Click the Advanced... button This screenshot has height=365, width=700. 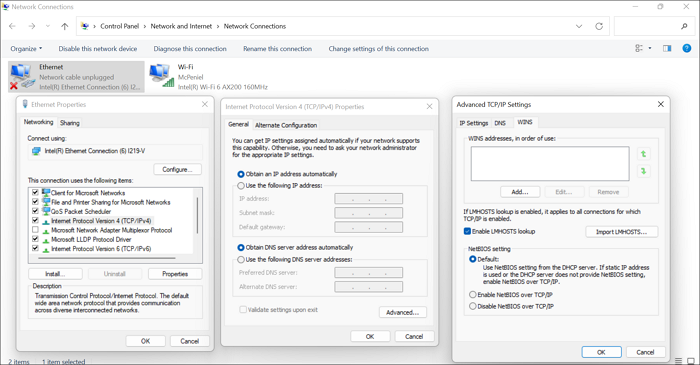coord(403,312)
